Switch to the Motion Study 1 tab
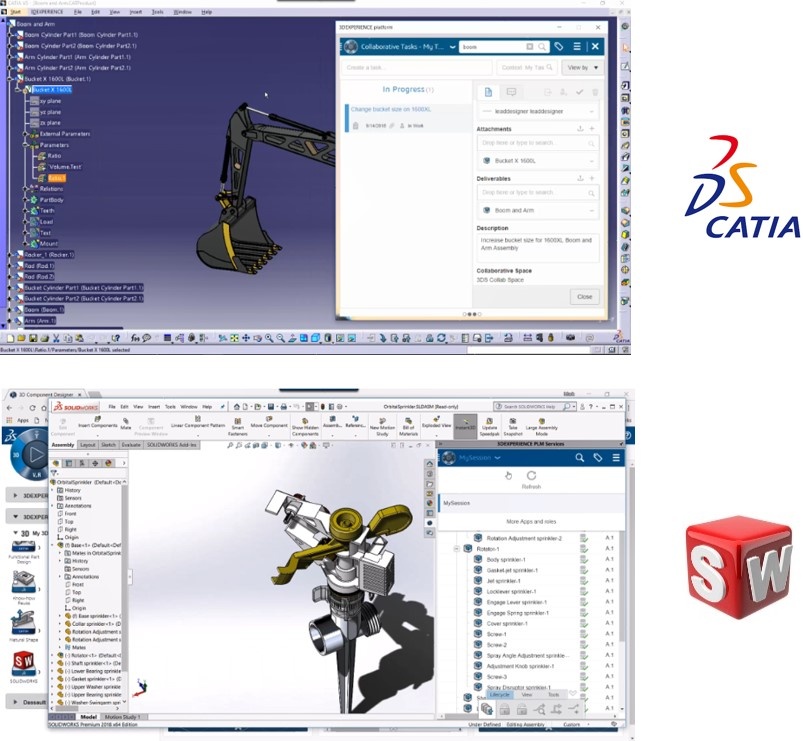803x741 pixels. click(122, 717)
